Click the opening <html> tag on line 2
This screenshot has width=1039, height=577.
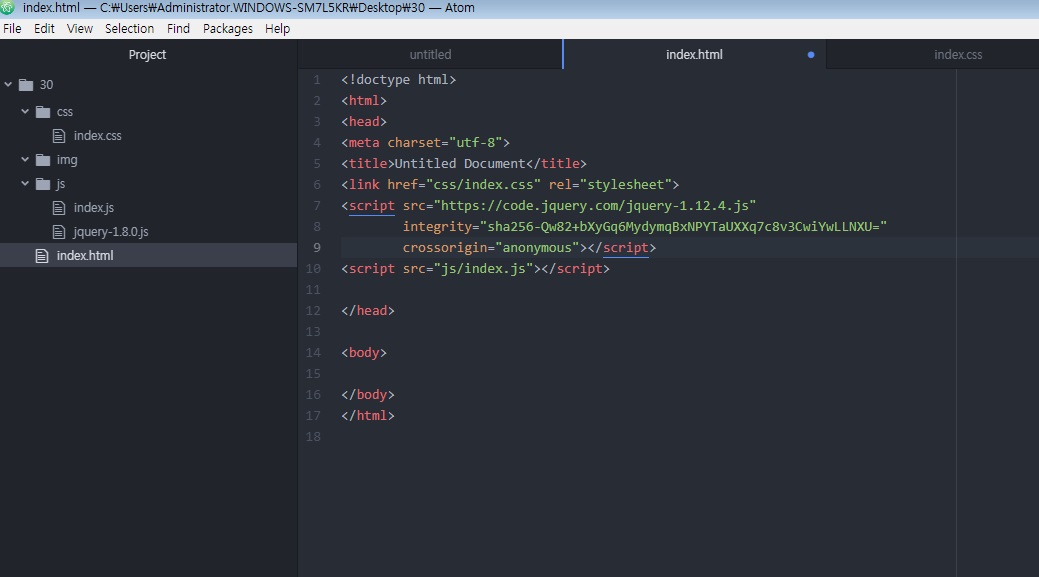364,101
